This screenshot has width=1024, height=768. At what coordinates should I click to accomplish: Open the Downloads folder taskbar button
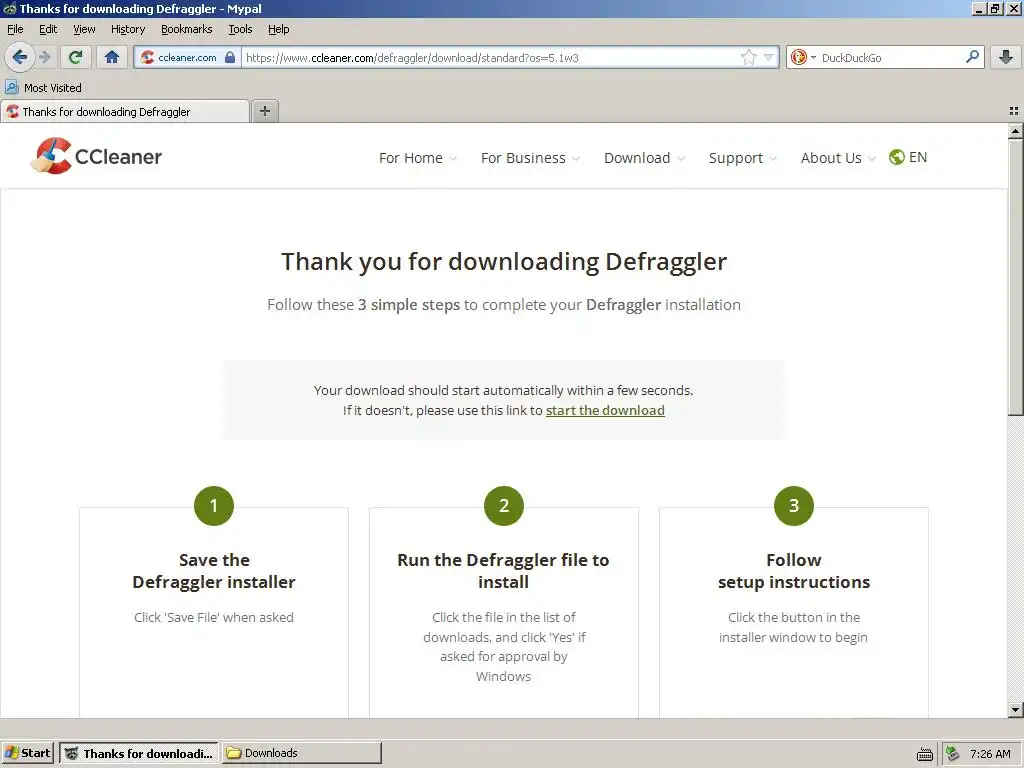pyautogui.click(x=302, y=753)
